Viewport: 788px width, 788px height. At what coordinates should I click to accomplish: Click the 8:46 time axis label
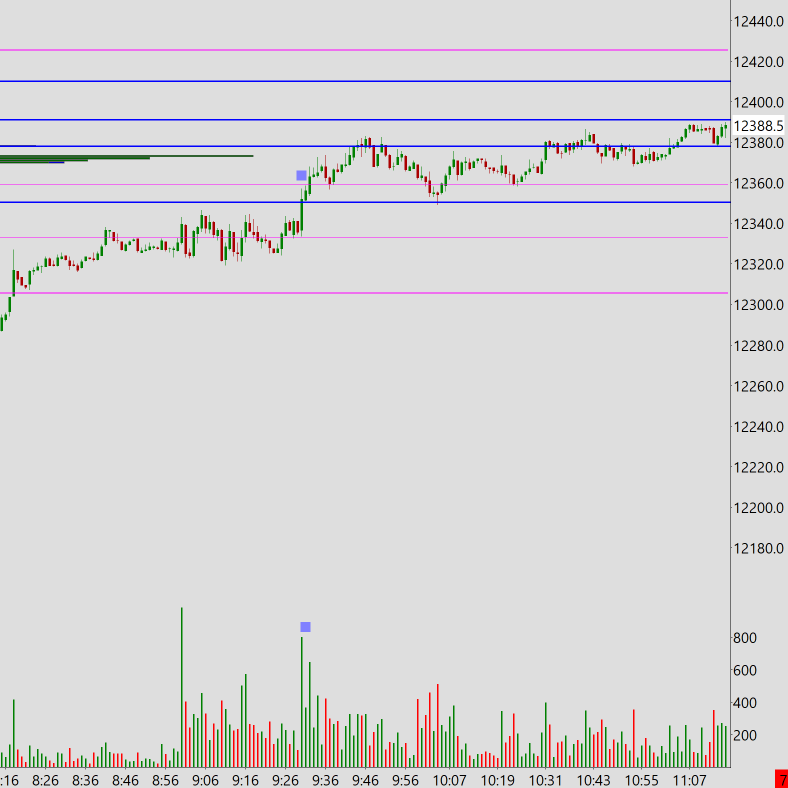pyautogui.click(x=125, y=780)
